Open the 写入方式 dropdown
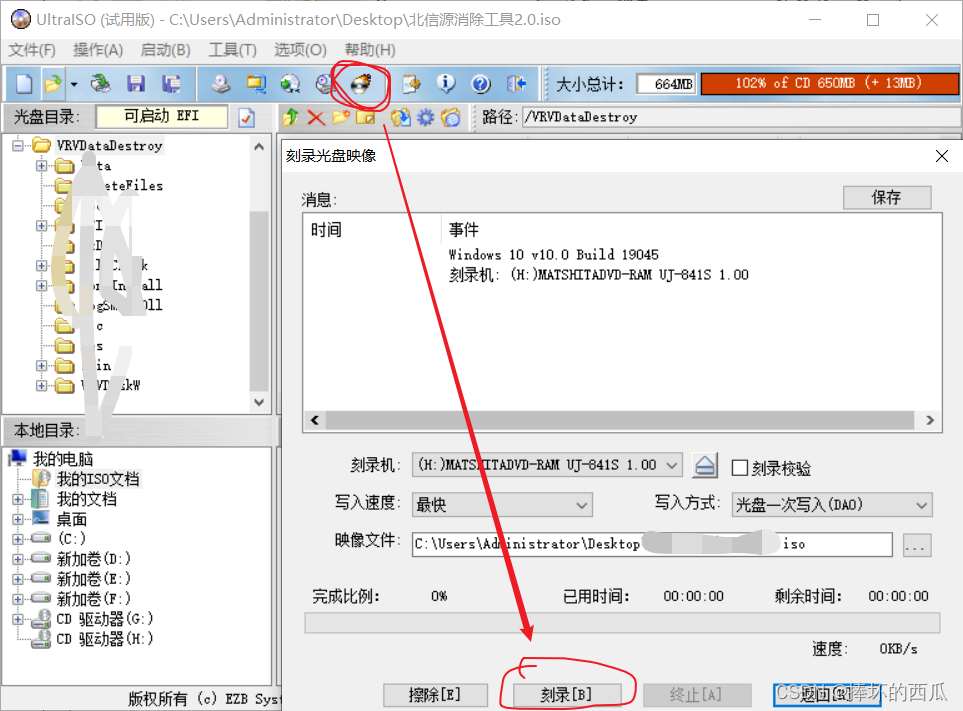This screenshot has width=963, height=711. (x=921, y=505)
